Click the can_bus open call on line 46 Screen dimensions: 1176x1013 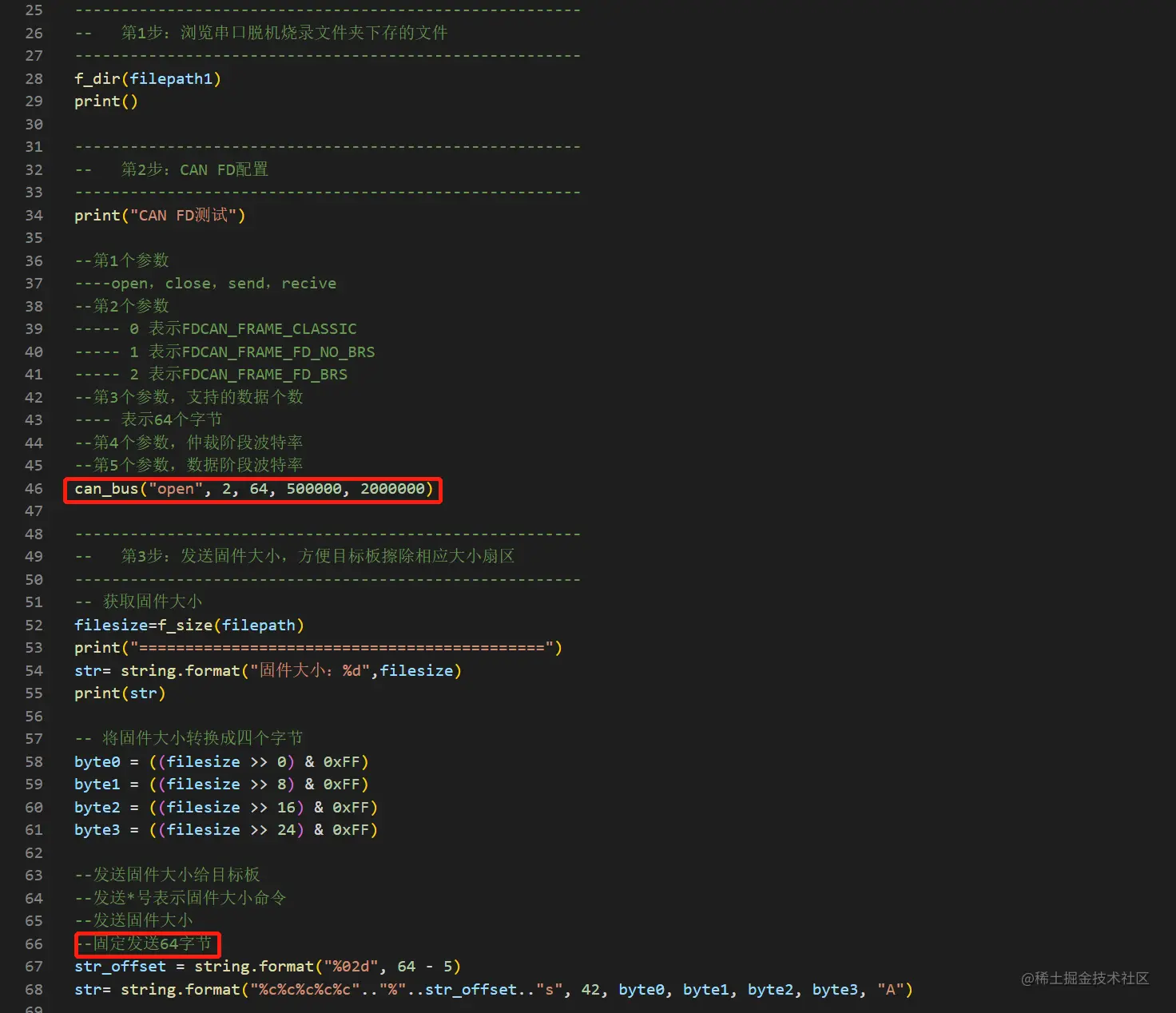coord(253,489)
